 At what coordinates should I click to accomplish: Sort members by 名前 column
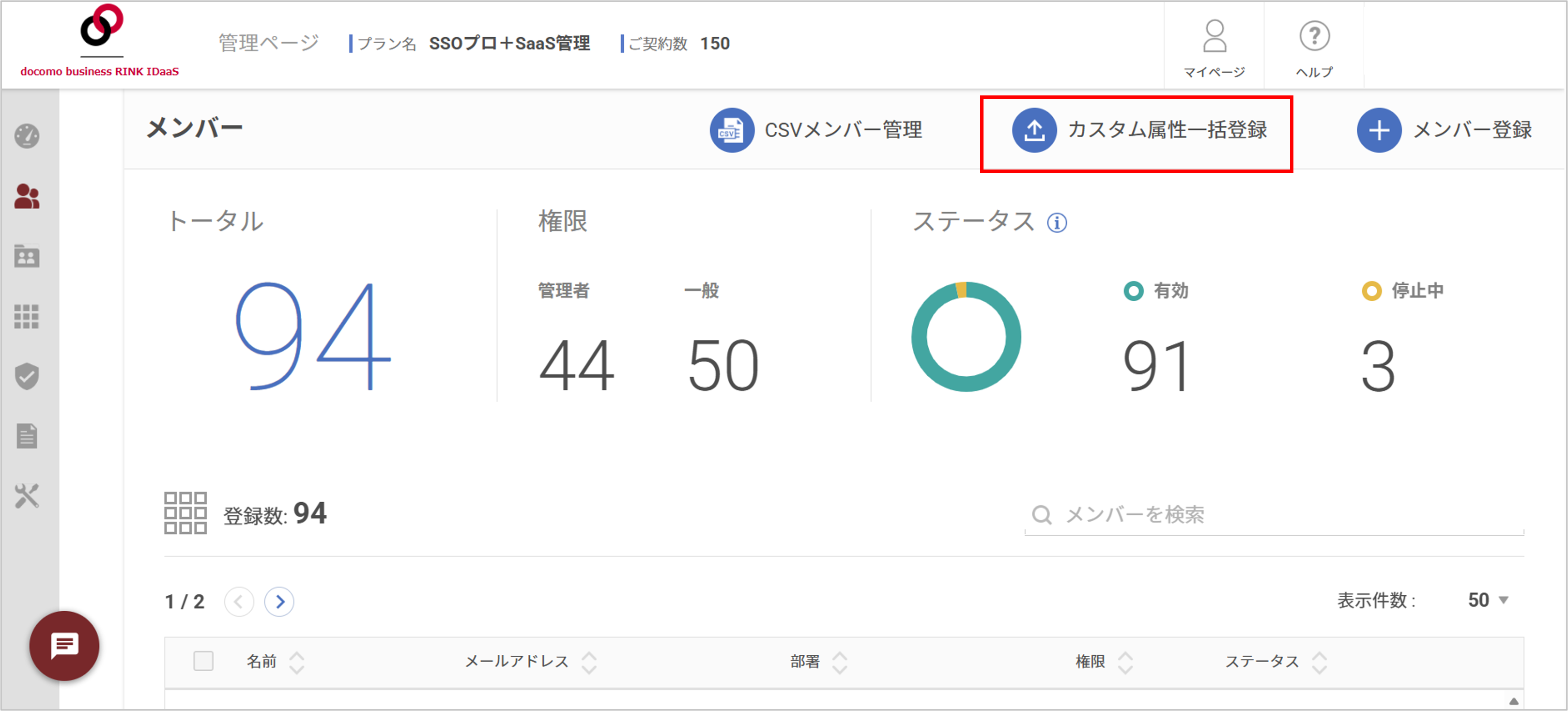point(296,661)
